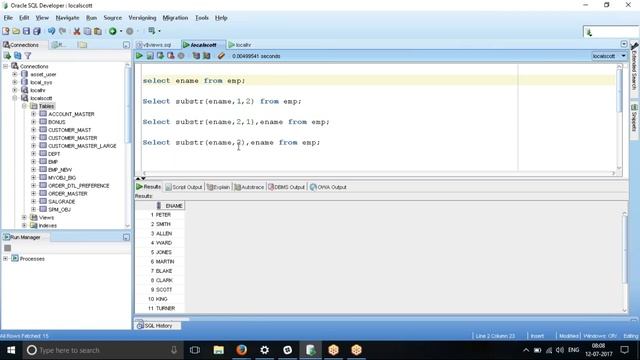Screen dimensions: 640x360
Task: Switch to the Autotrace tab
Action: pyautogui.click(x=249, y=187)
